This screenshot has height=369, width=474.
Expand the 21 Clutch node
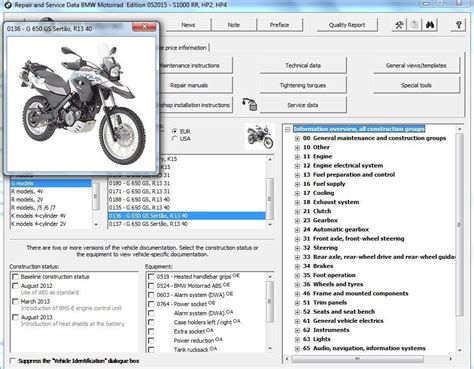point(297,211)
